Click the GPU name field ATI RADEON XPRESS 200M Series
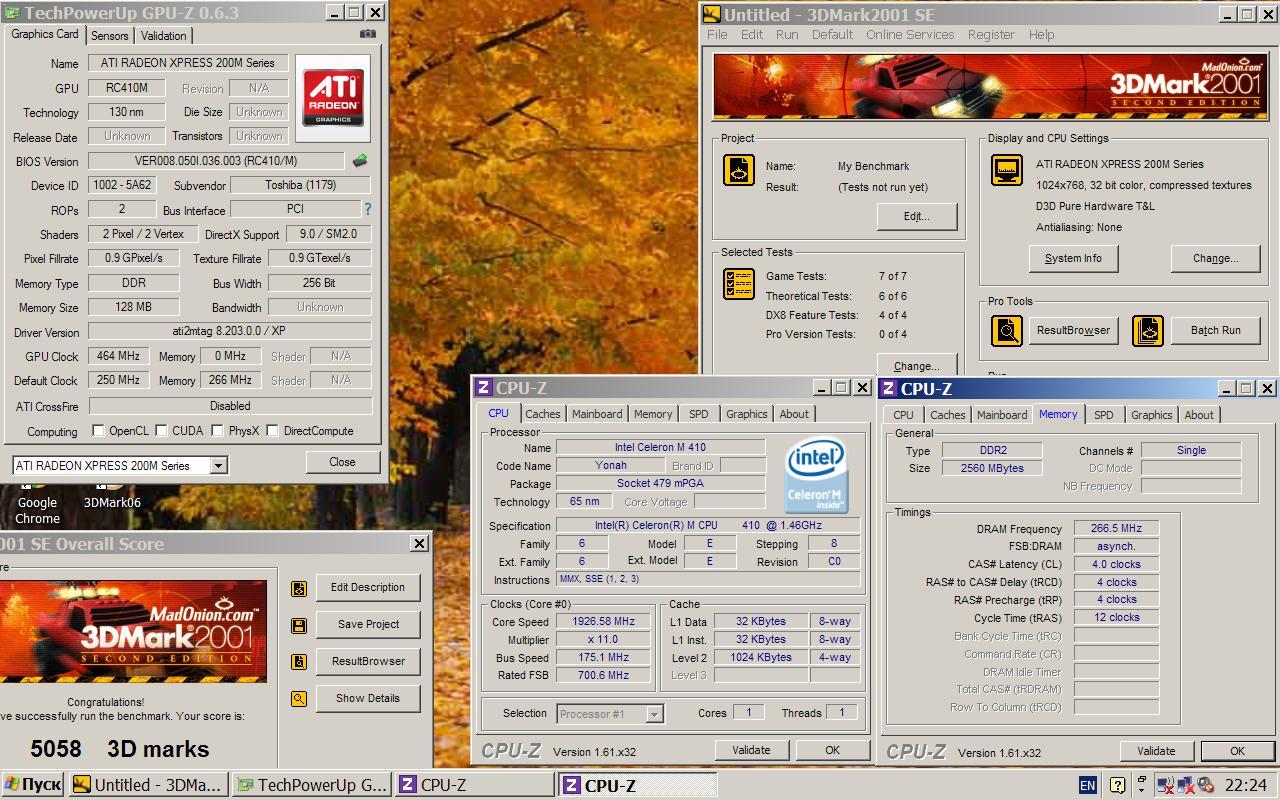 tap(189, 62)
